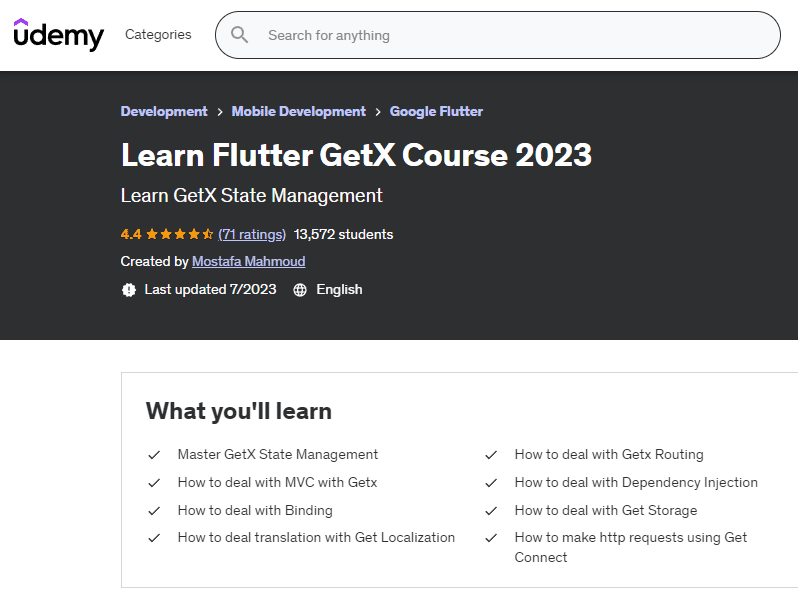
Task: Click breadcrumb chevron after Development
Action: click(x=220, y=112)
